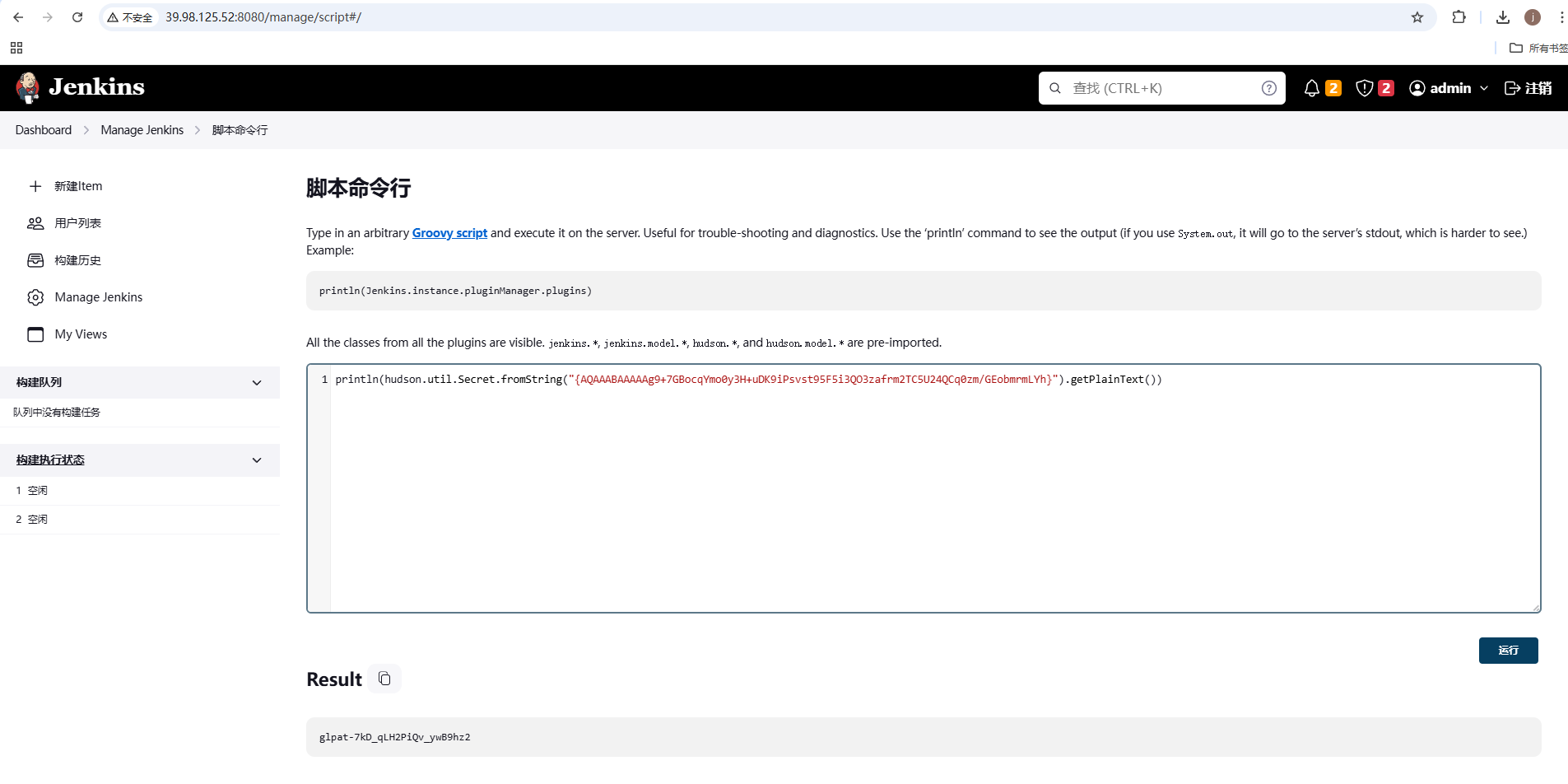The width and height of the screenshot is (1568, 784).
Task: Open 用户列表 in the sidebar
Action: click(77, 223)
